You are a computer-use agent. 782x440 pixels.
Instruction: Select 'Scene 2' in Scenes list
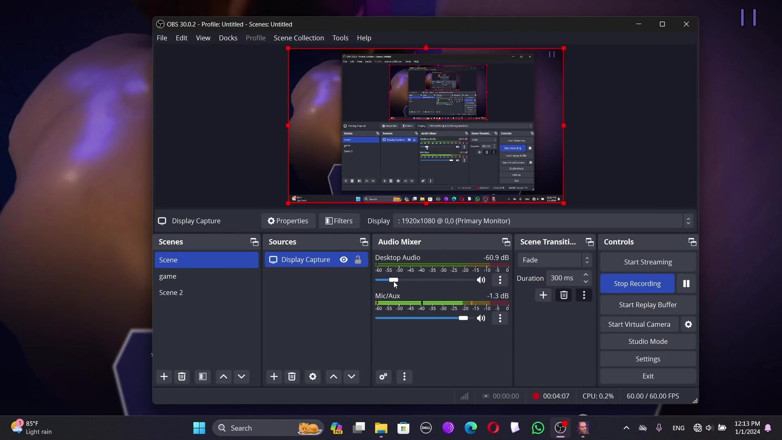pyautogui.click(x=206, y=293)
